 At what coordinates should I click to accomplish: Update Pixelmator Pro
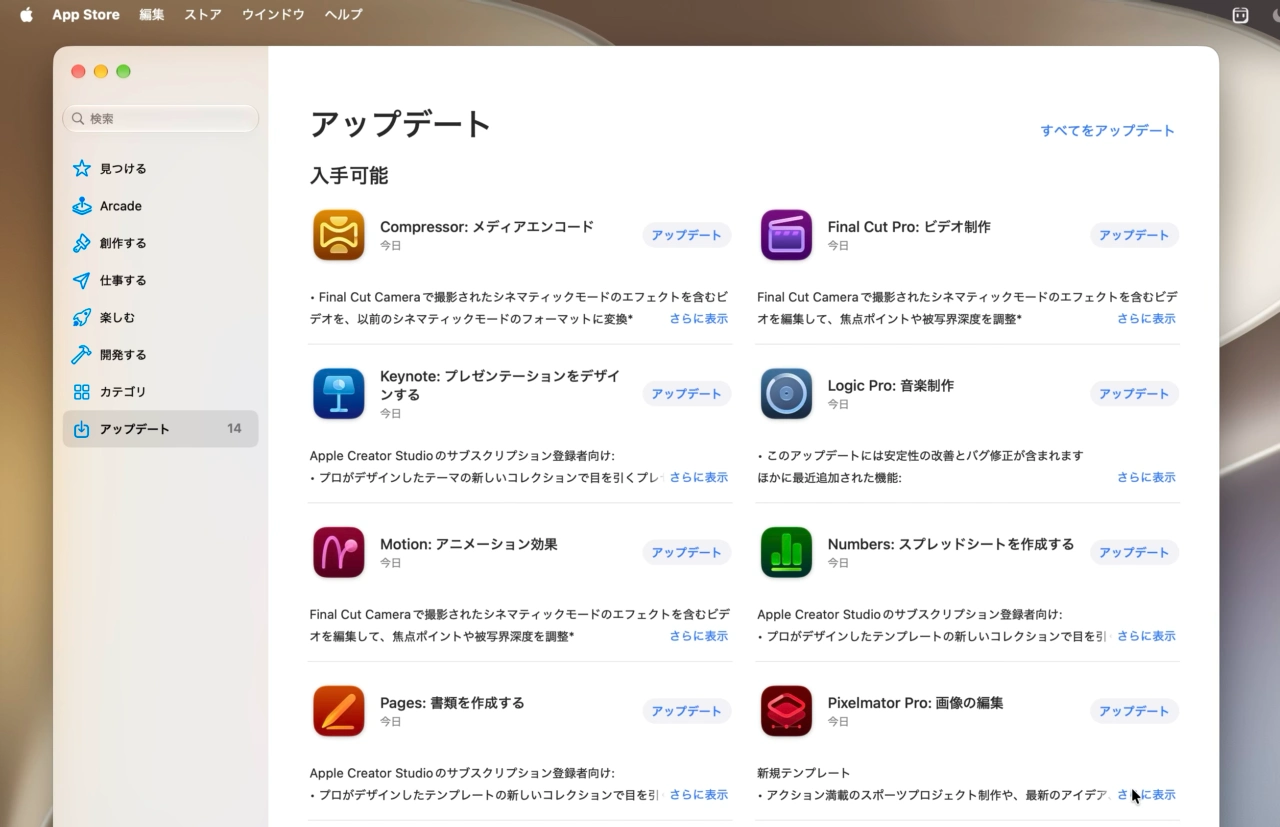point(1134,711)
